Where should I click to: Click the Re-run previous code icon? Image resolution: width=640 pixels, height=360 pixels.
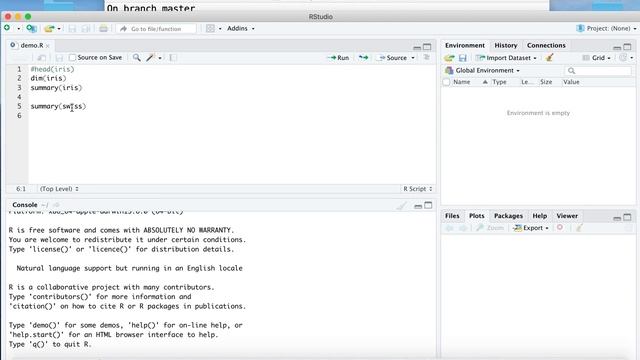[x=363, y=58]
